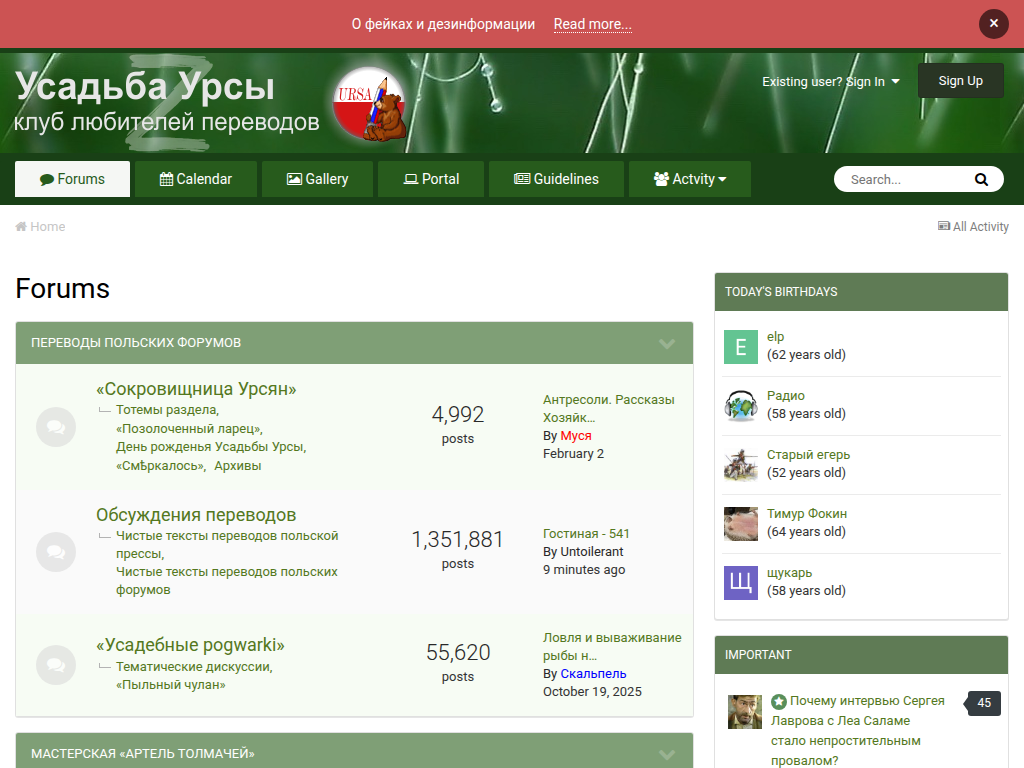Open щукарь's purple Щ avatar
1024x768 pixels.
click(x=741, y=582)
